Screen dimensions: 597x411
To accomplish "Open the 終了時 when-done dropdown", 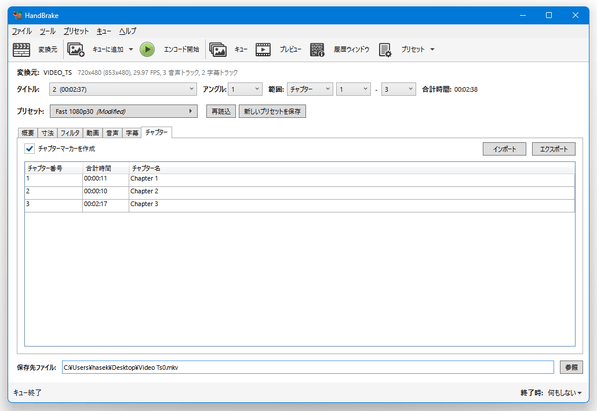I will tap(565, 393).
